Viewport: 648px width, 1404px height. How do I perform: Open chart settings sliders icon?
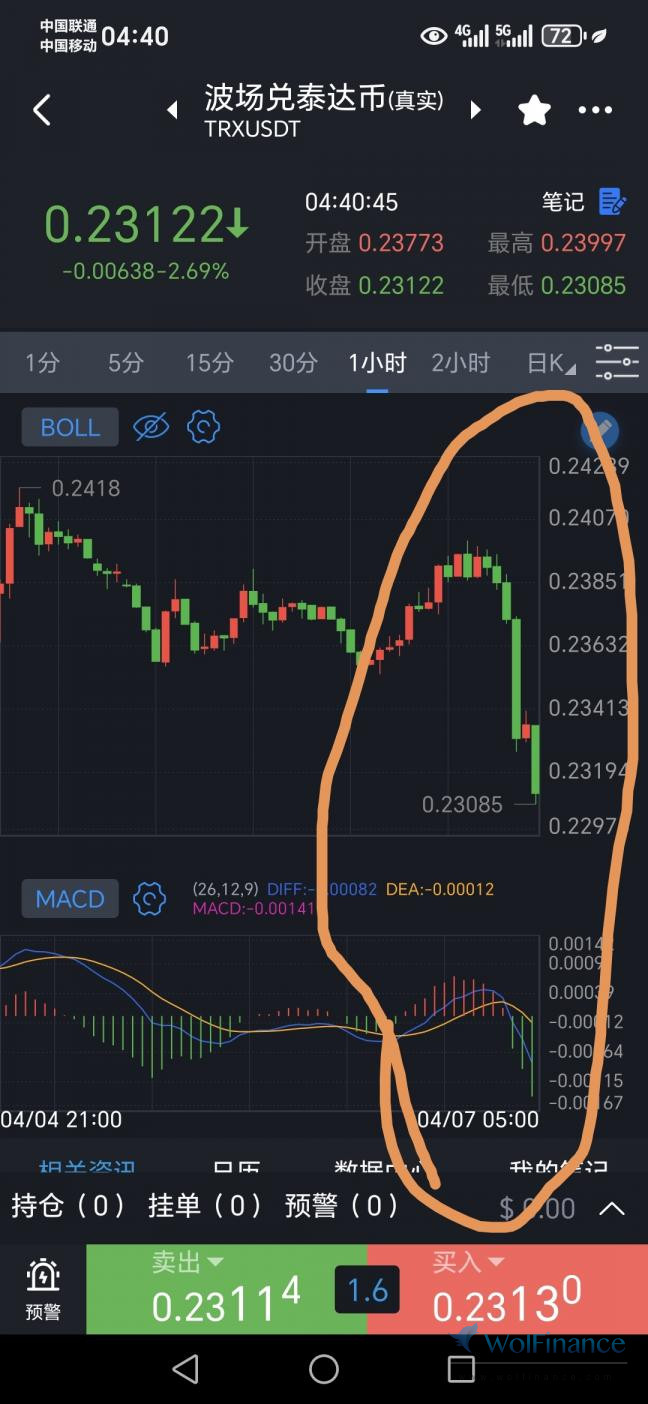pos(617,361)
